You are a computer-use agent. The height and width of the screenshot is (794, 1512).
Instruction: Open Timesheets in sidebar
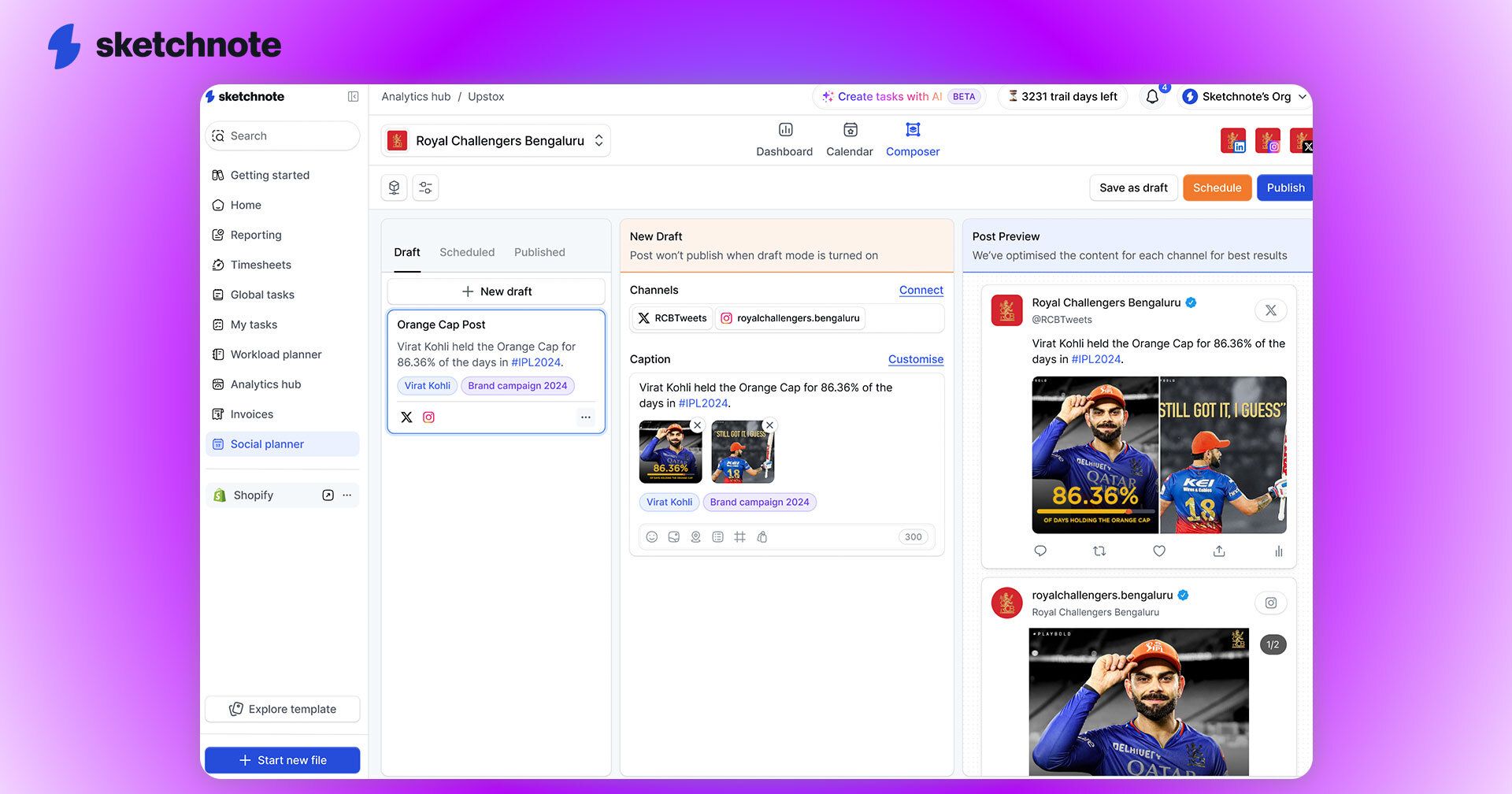point(283,265)
